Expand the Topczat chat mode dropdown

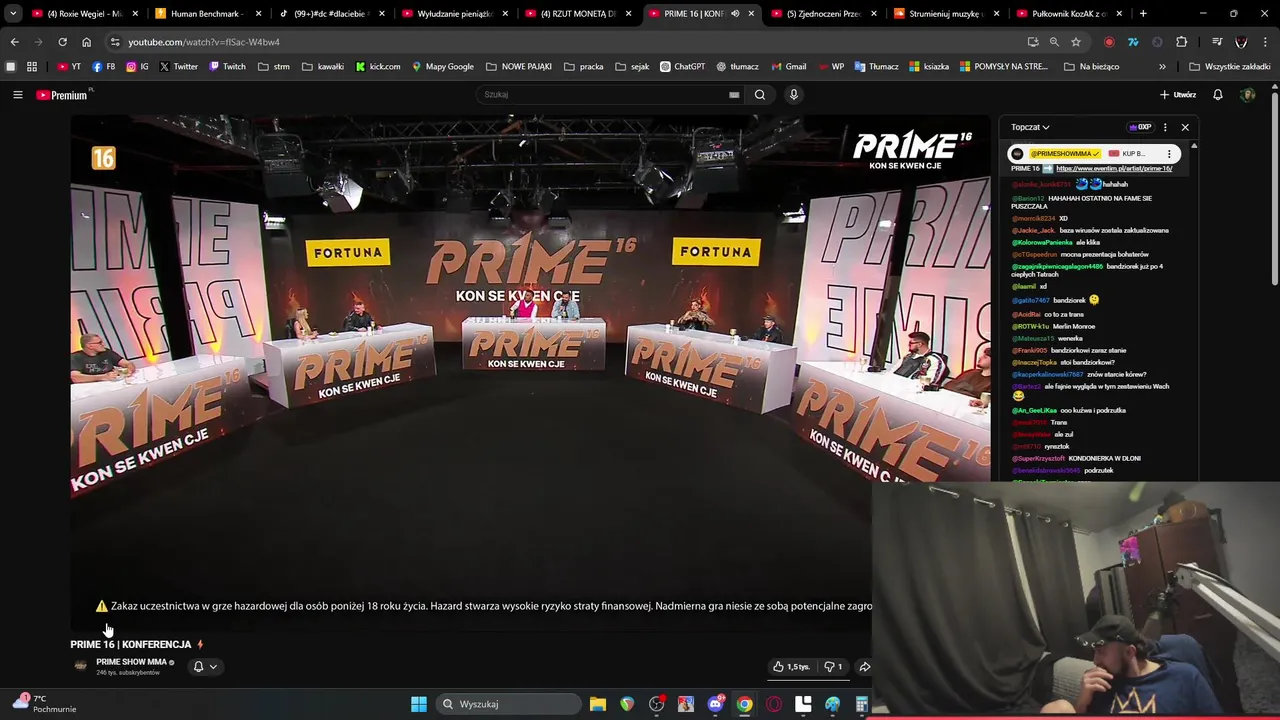point(1030,127)
